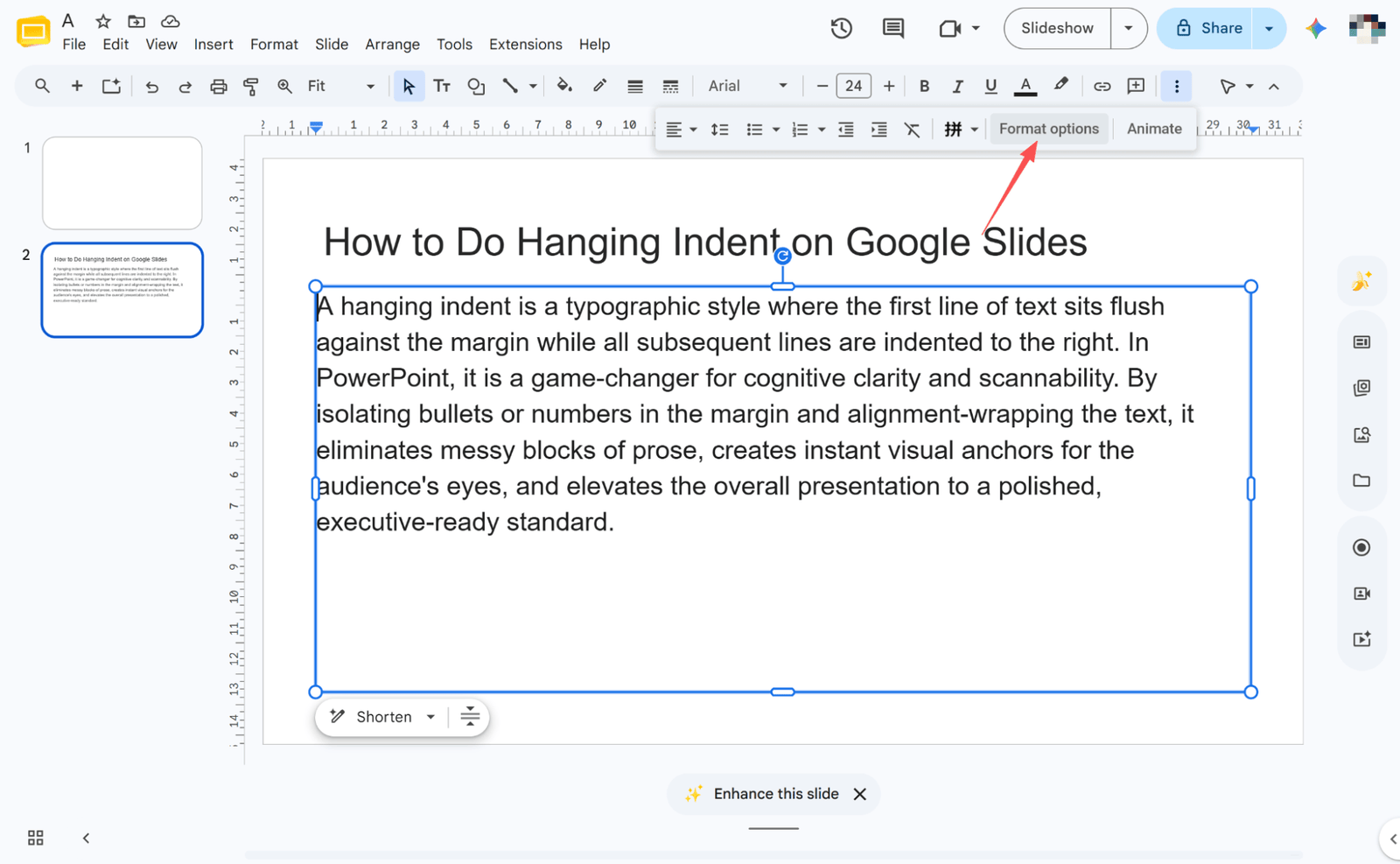
Task: Pick the text color
Action: [1025, 86]
